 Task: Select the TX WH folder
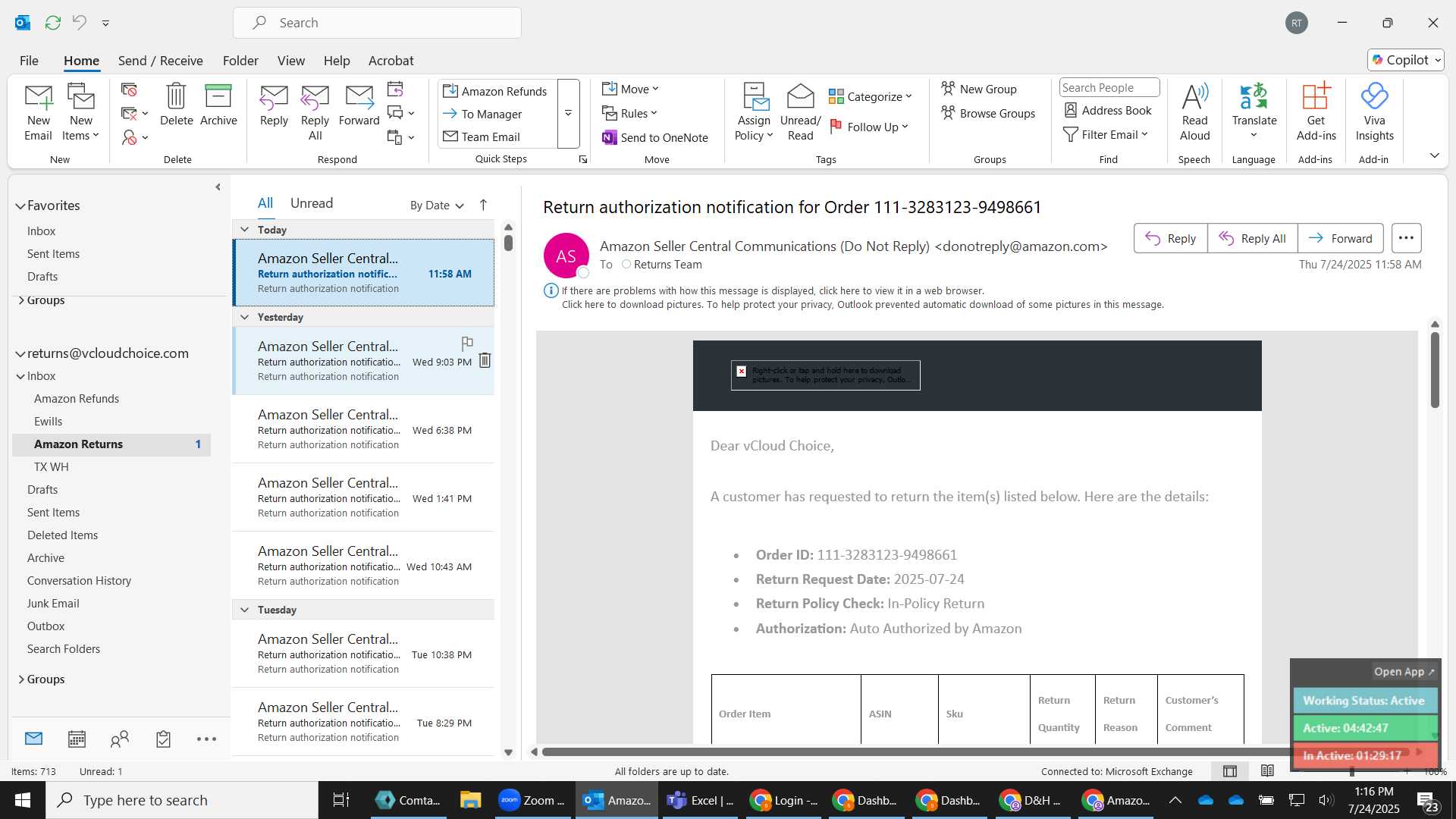point(51,467)
